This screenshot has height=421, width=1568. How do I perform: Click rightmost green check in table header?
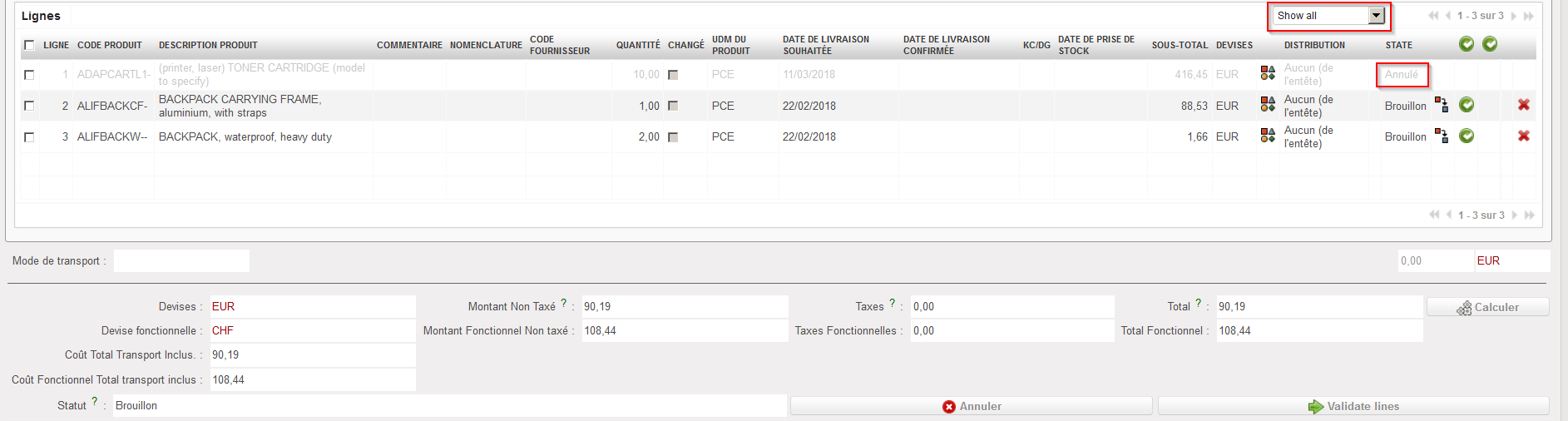coord(1490,44)
